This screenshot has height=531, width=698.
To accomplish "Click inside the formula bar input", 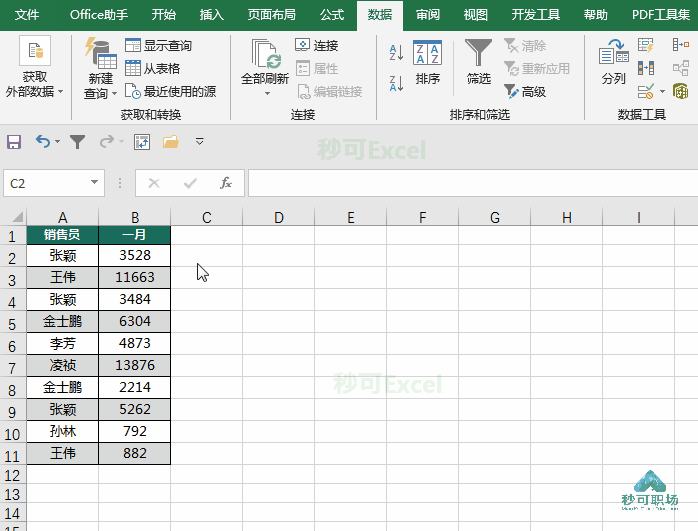I will coord(473,183).
